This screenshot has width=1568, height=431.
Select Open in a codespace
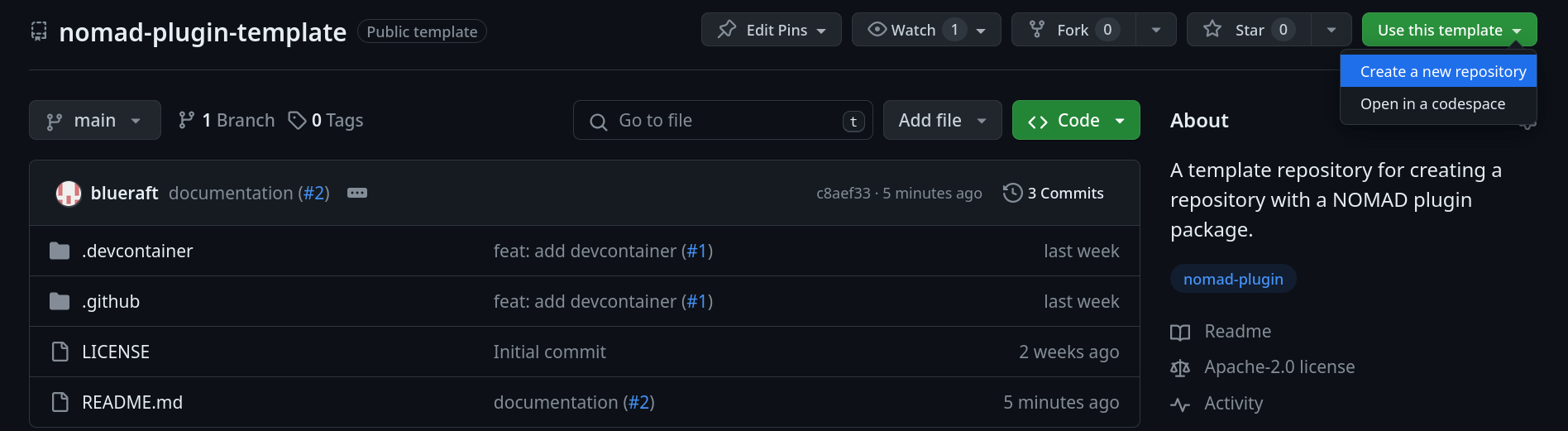[x=1432, y=104]
